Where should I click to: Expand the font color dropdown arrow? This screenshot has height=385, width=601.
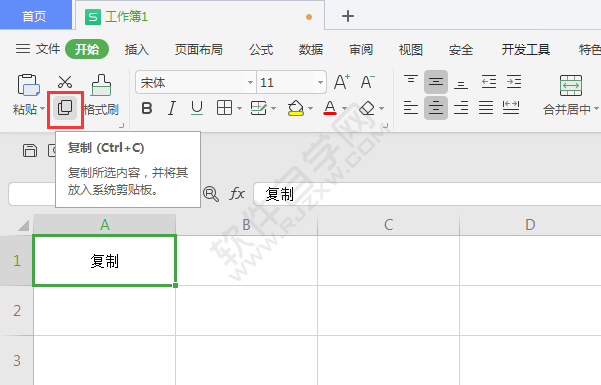tap(344, 109)
